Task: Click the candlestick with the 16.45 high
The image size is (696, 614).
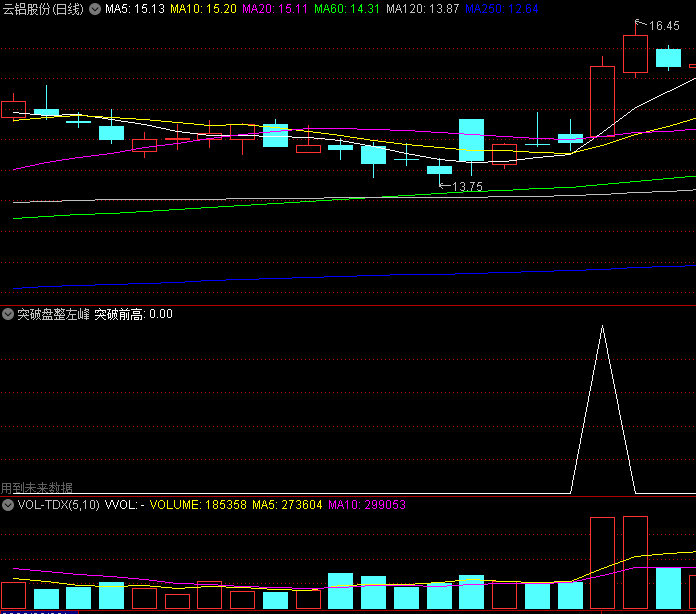Action: pos(635,54)
